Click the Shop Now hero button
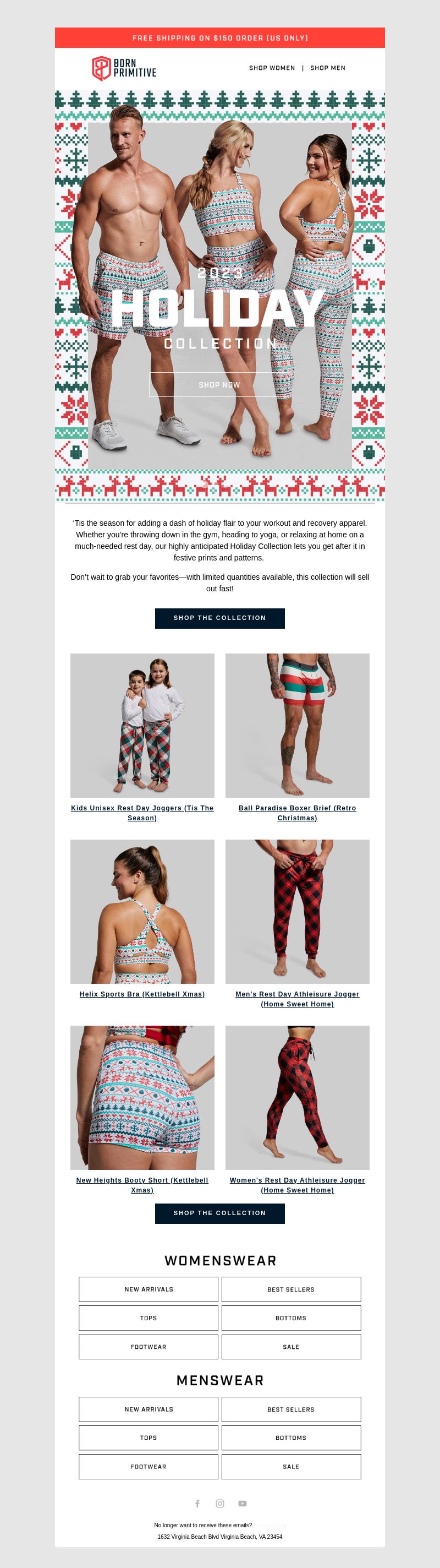This screenshot has height=1568, width=440. (219, 385)
